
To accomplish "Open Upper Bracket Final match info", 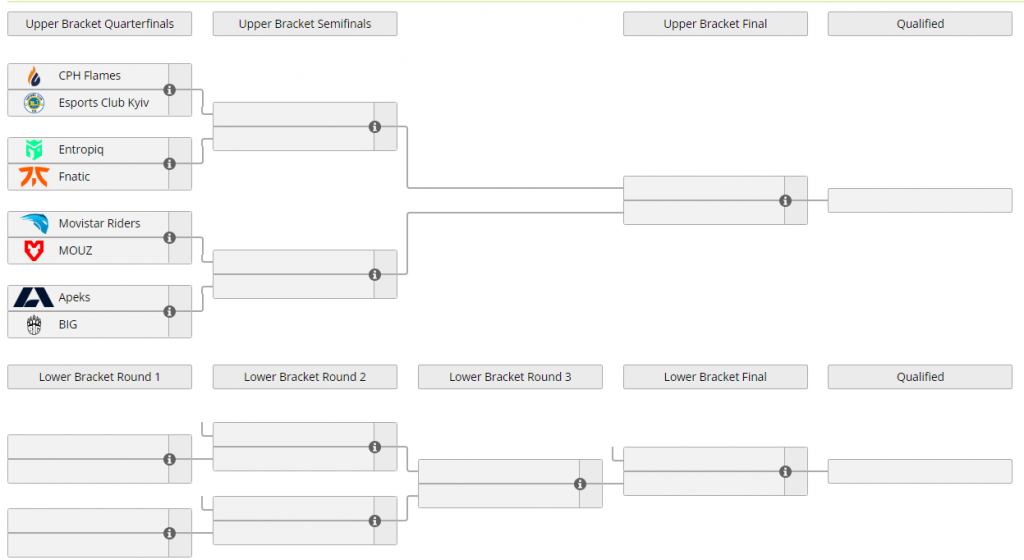I will click(x=786, y=201).
